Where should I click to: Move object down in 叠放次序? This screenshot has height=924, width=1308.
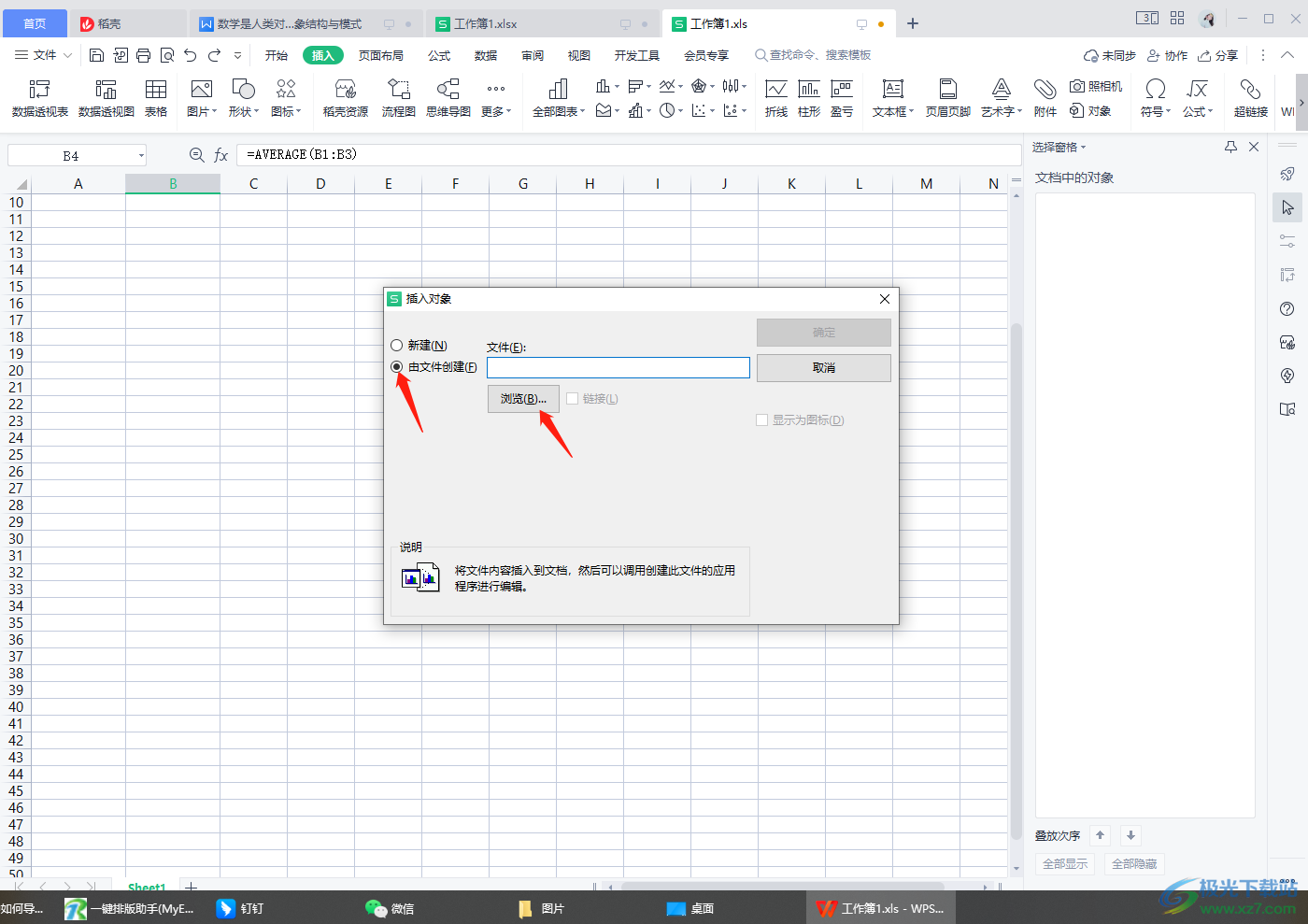[x=1130, y=835]
